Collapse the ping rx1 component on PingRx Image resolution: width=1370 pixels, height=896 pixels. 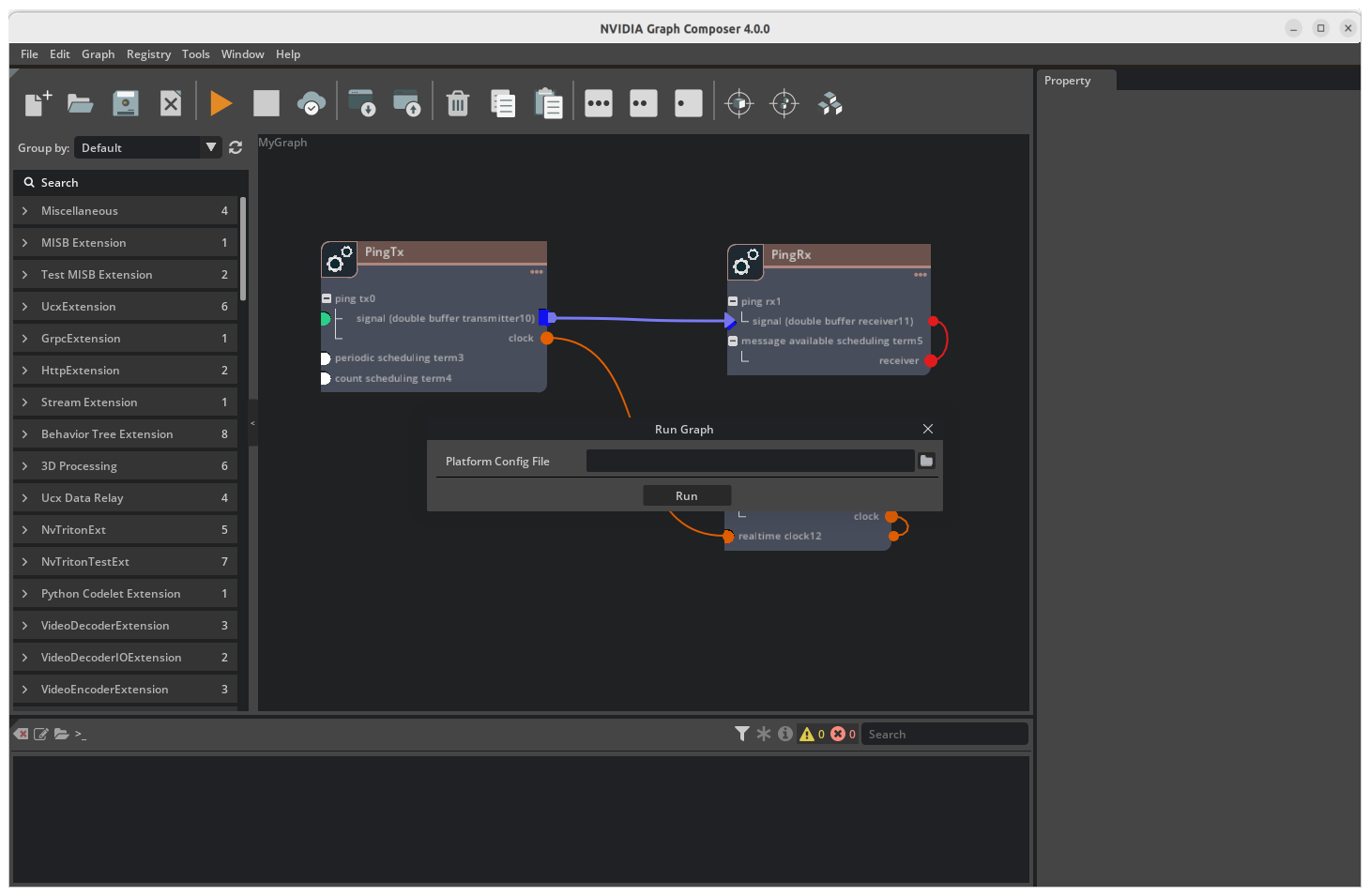(x=733, y=301)
